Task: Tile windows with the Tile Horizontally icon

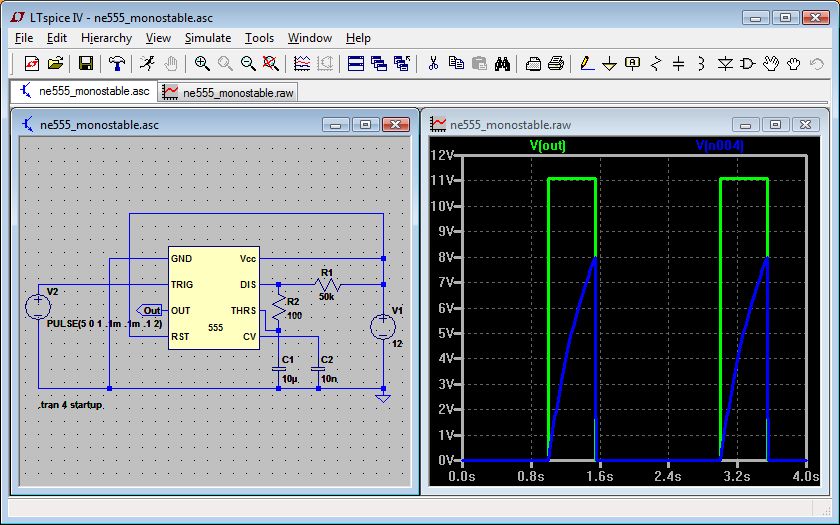Action: [x=356, y=64]
